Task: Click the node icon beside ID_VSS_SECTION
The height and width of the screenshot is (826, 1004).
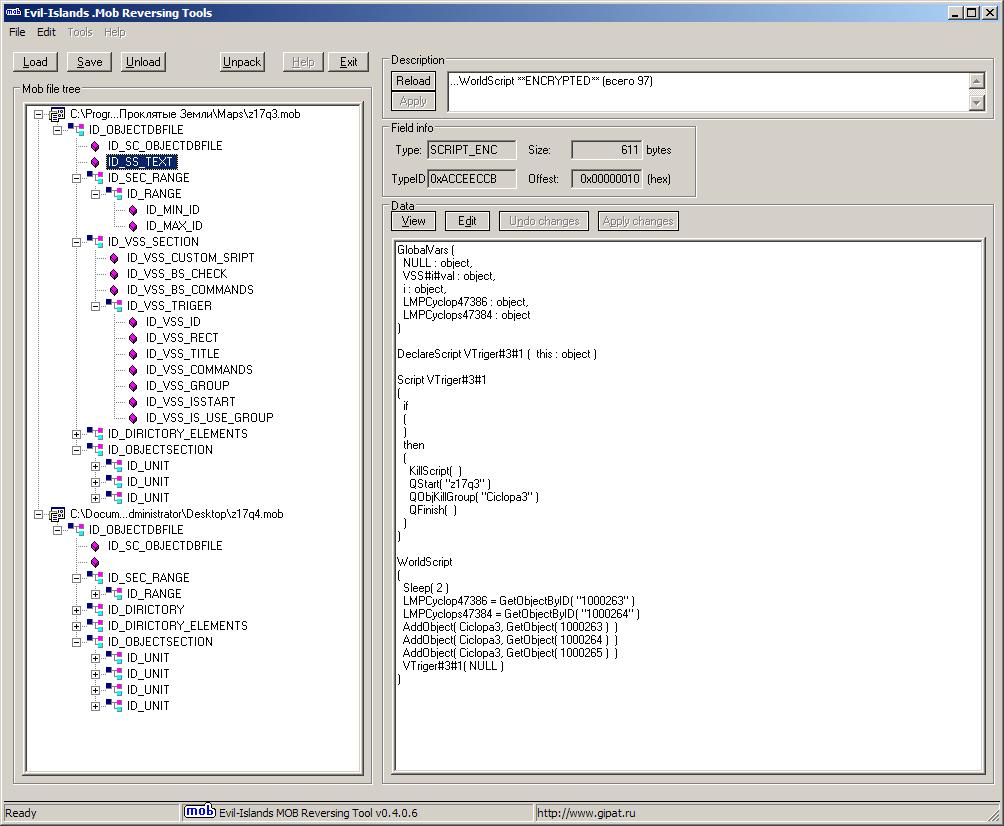Action: coord(95,242)
